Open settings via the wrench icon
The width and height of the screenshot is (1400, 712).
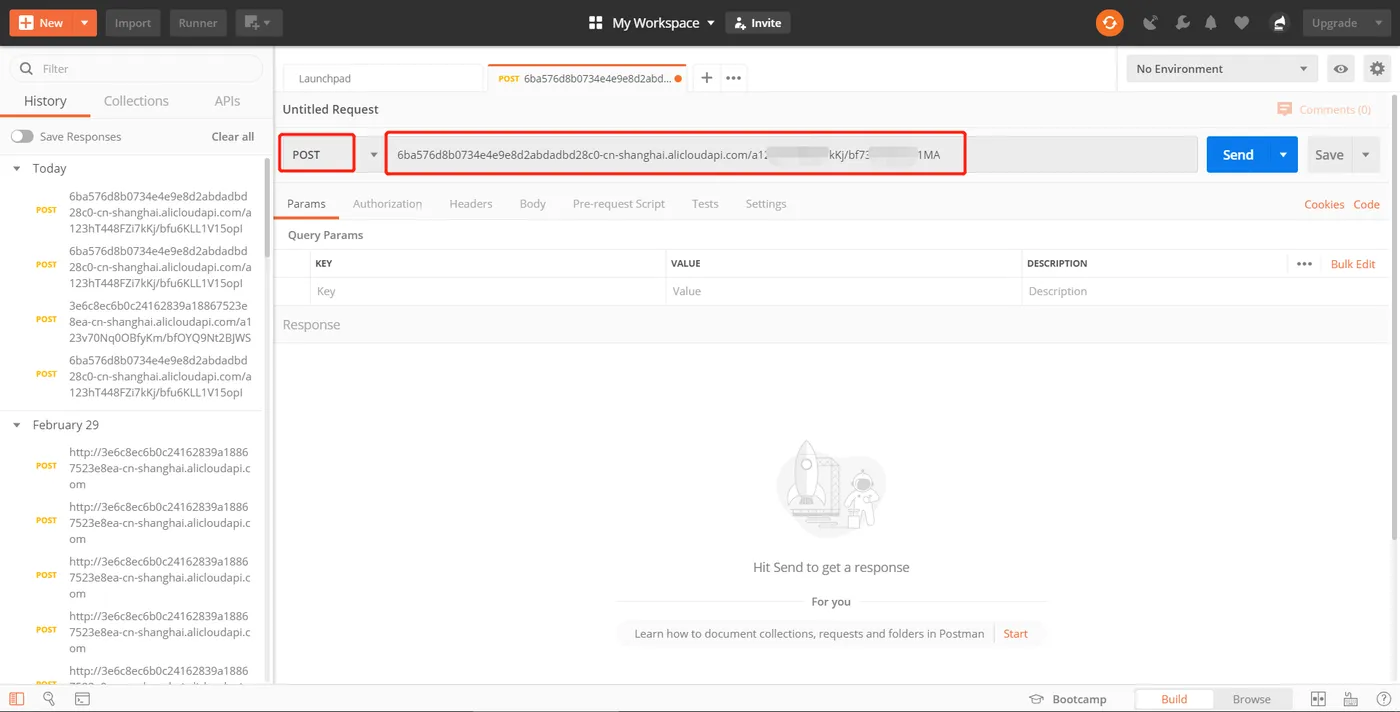tap(1181, 22)
